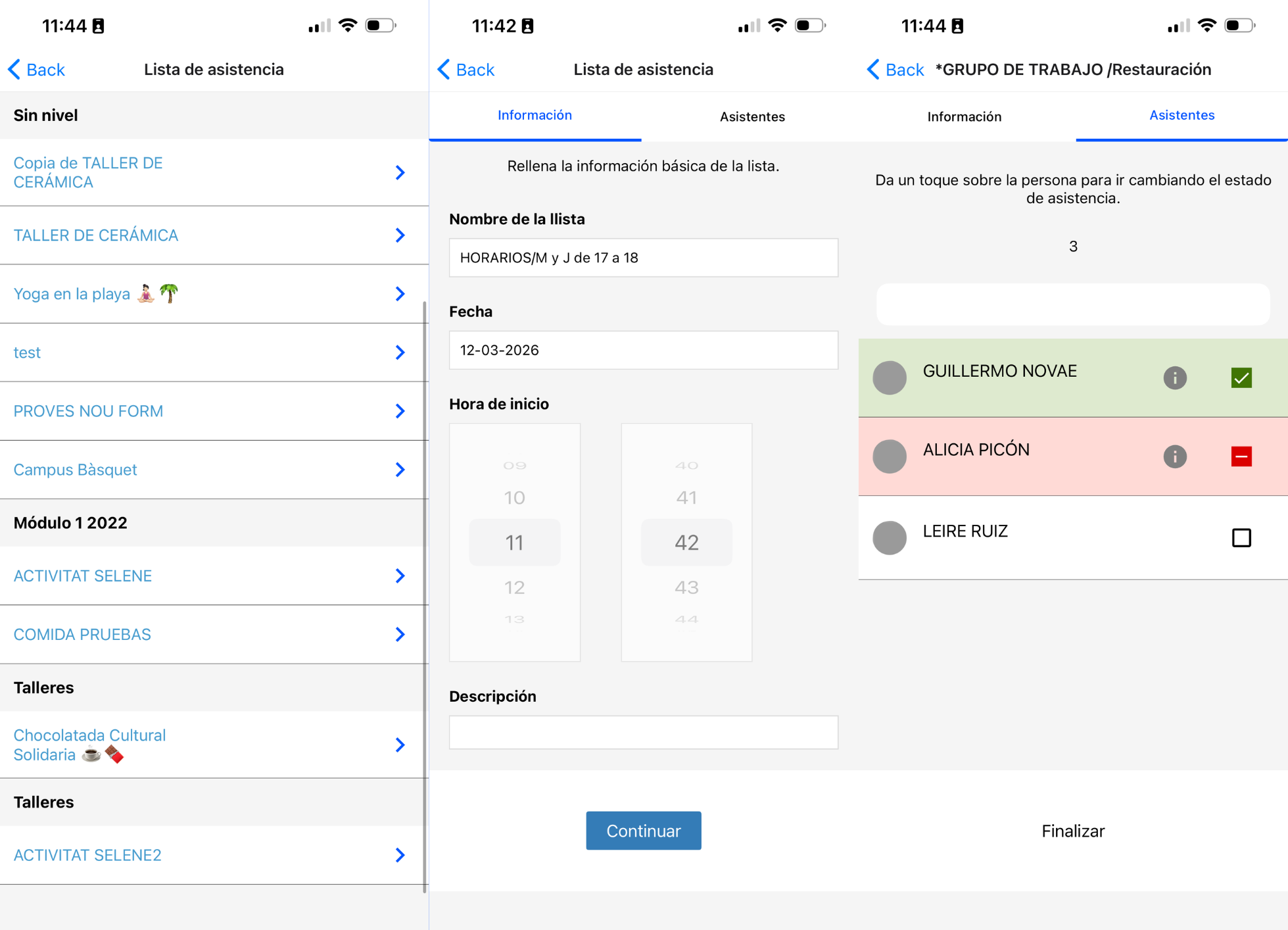Go back from GRUPO DE TRABAJO screen
This screenshot has height=930, width=1288.
(x=895, y=70)
